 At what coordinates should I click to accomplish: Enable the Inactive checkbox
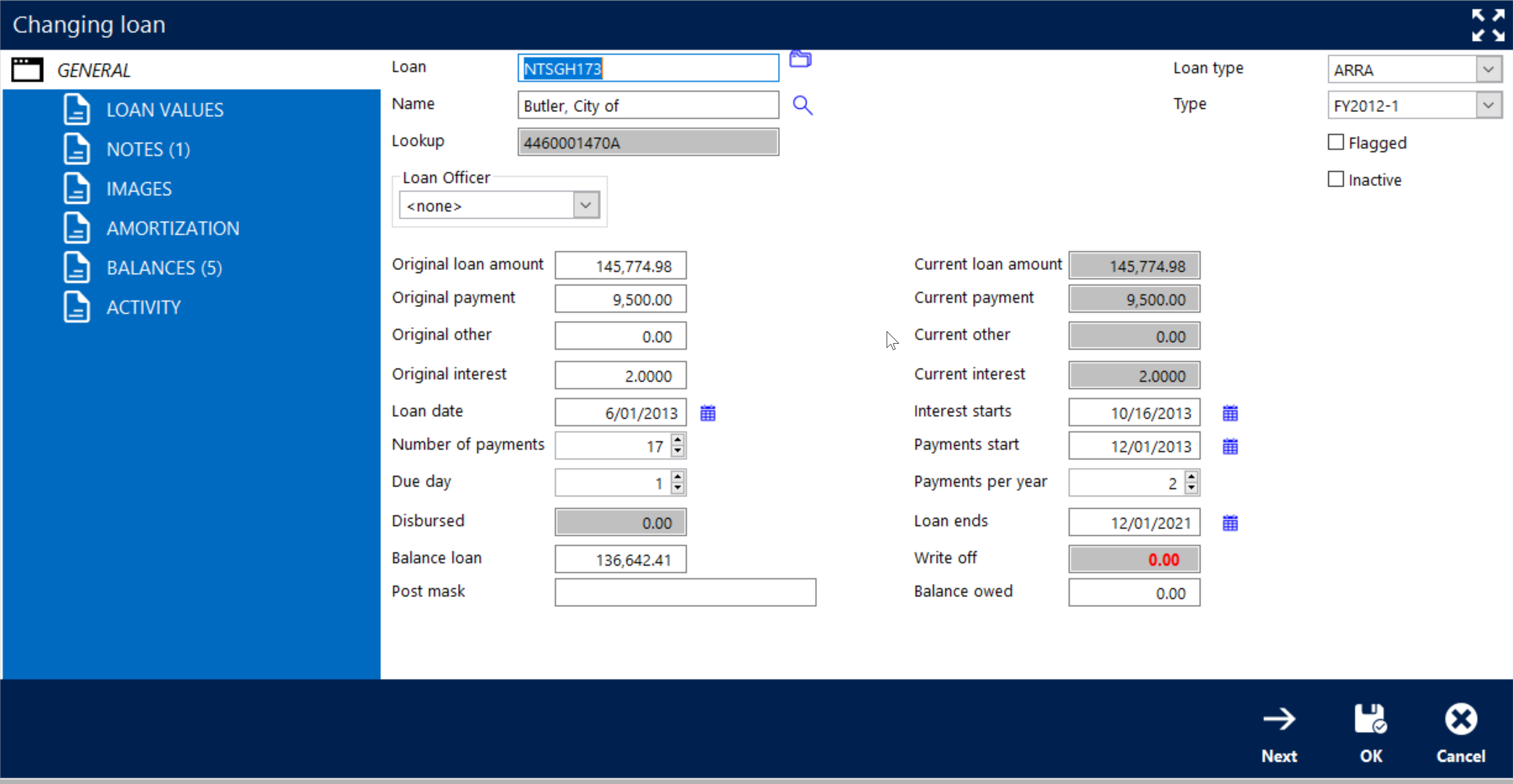pos(1336,180)
